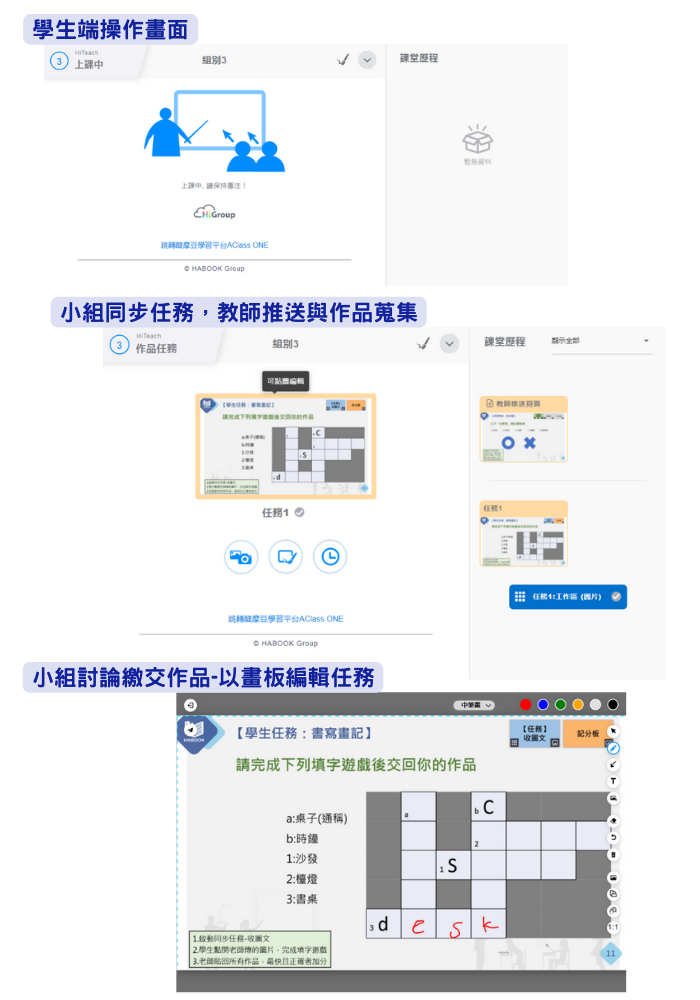Viewport: 700px width, 1000px height.
Task: Click the camera photo upload icon
Action: tap(241, 556)
